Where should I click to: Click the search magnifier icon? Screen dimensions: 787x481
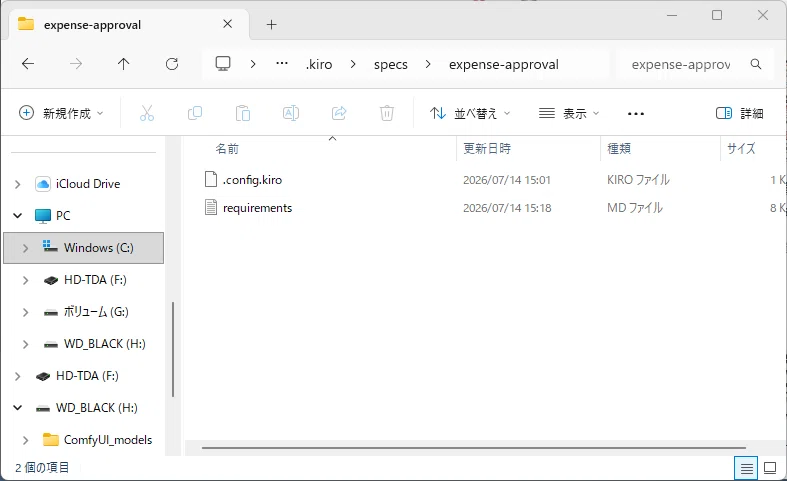[x=756, y=64]
